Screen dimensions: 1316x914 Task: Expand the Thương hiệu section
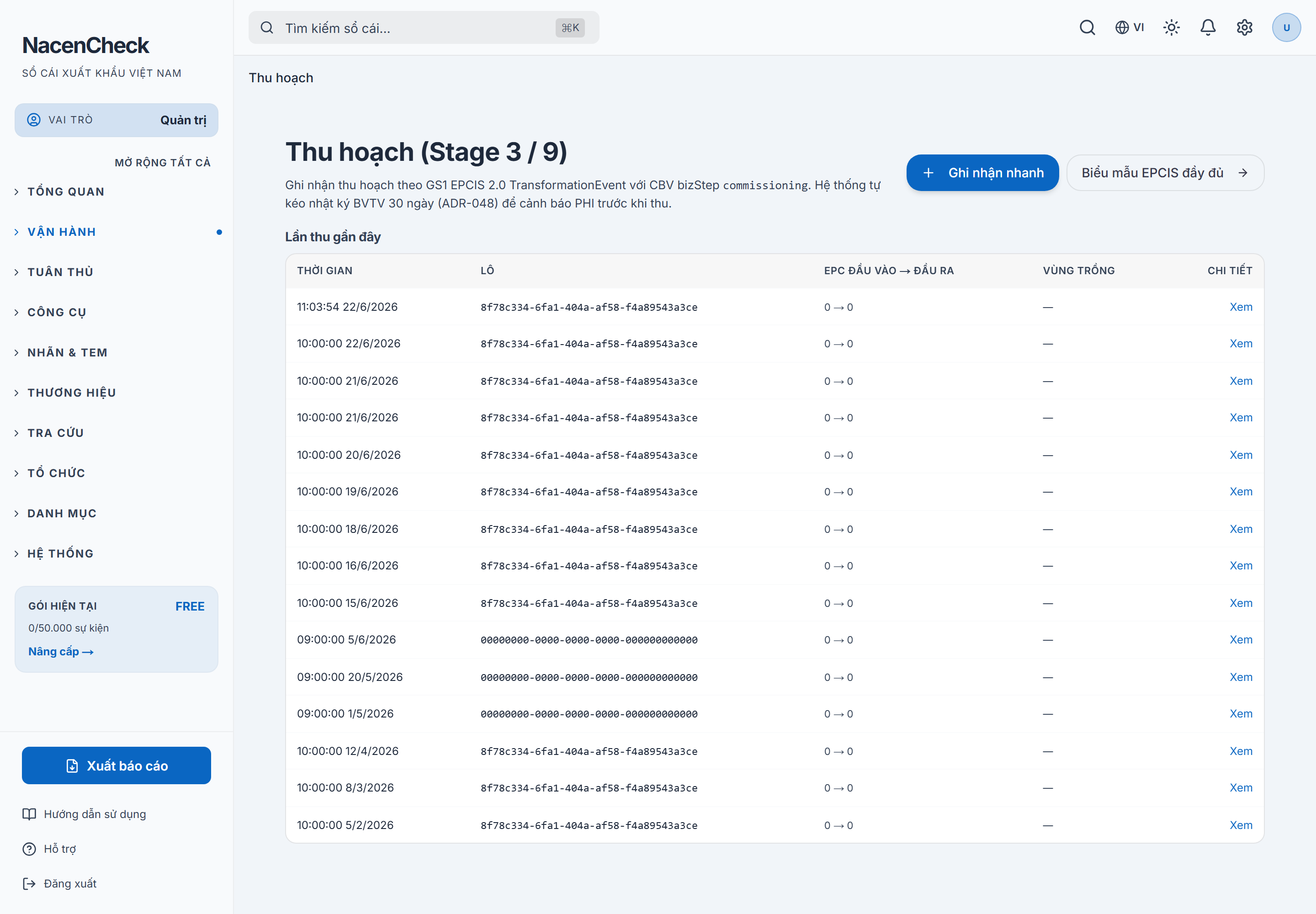[116, 392]
